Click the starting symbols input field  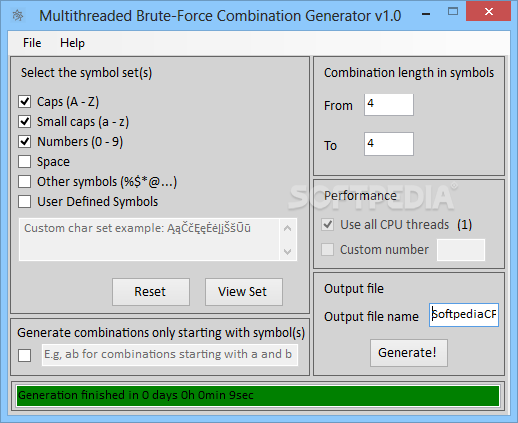[170, 355]
